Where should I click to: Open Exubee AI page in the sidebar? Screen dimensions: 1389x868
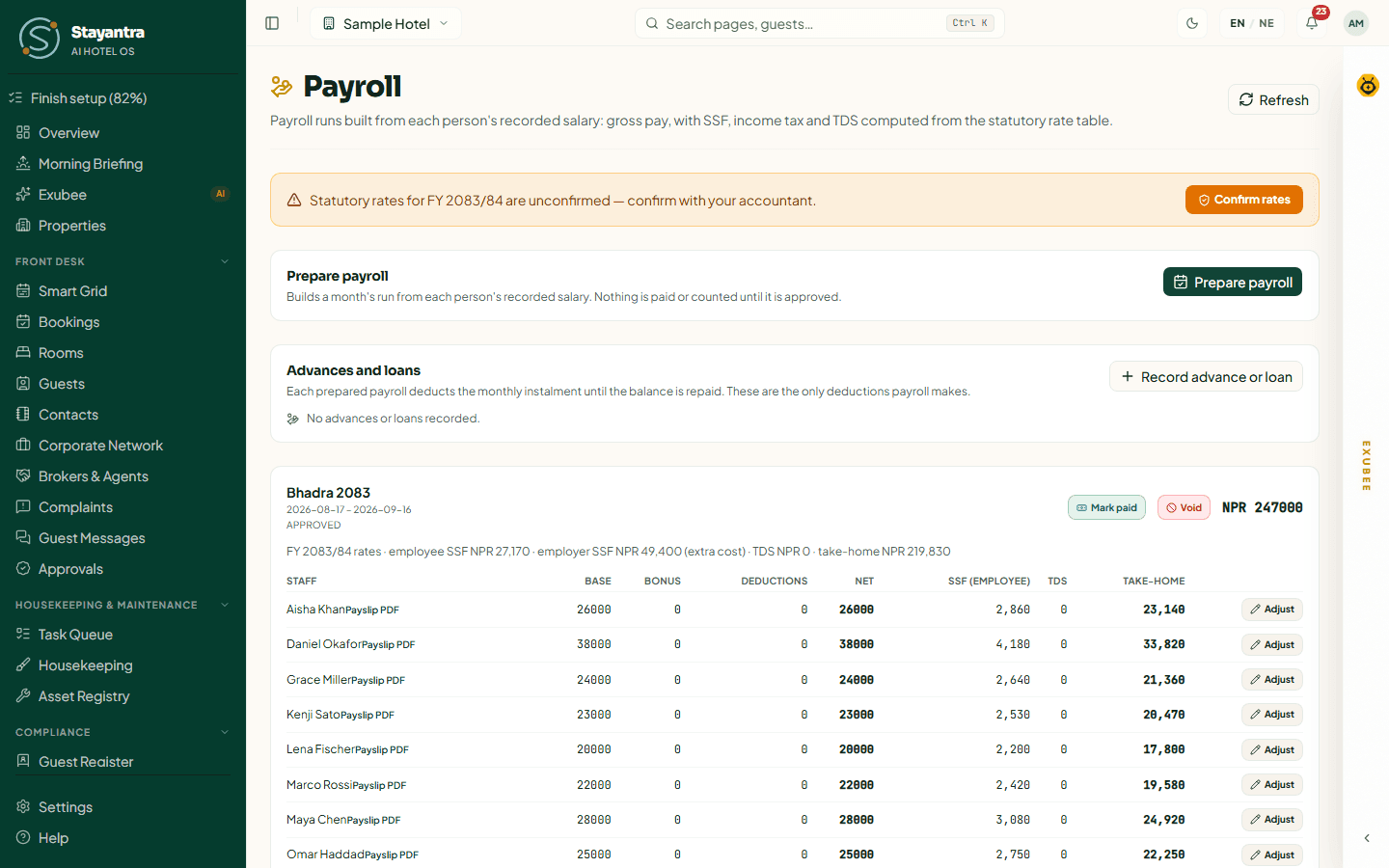tap(123, 195)
